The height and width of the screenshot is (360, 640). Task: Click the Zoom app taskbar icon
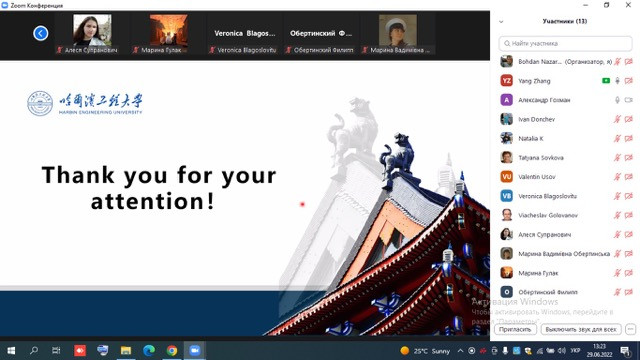click(195, 350)
